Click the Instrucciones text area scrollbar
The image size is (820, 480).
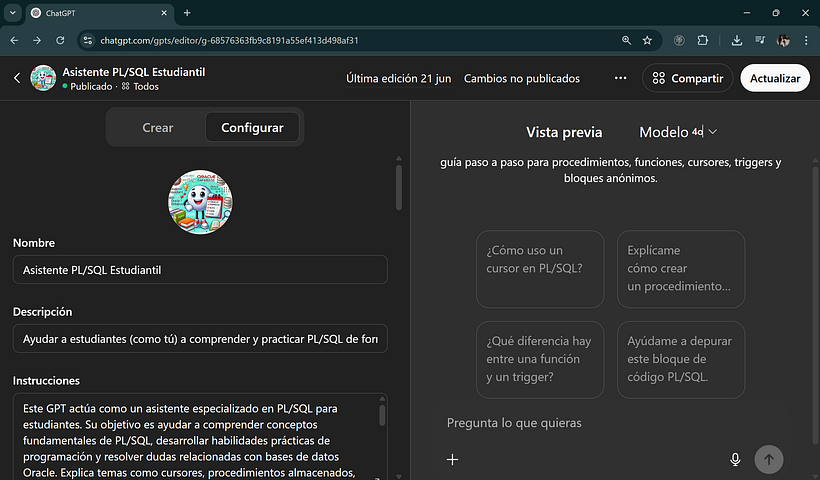pos(382,416)
